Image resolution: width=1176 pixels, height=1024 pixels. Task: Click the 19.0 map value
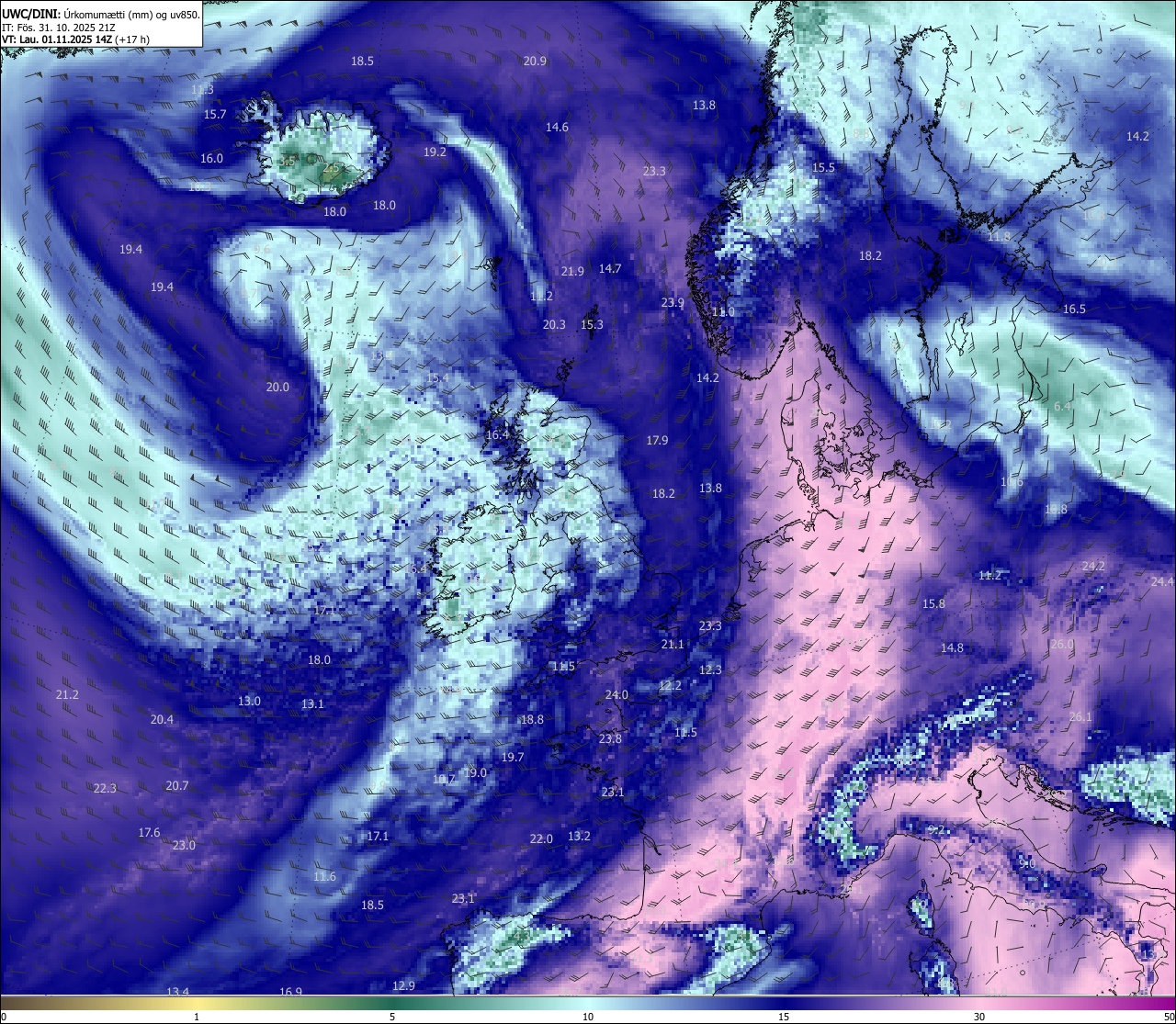click(x=475, y=773)
